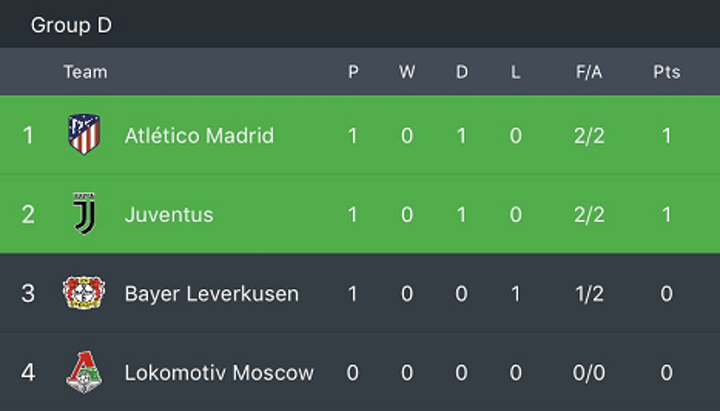The height and width of the screenshot is (411, 720).
Task: Click rank number 2 beside Juventus
Action: (x=28, y=214)
